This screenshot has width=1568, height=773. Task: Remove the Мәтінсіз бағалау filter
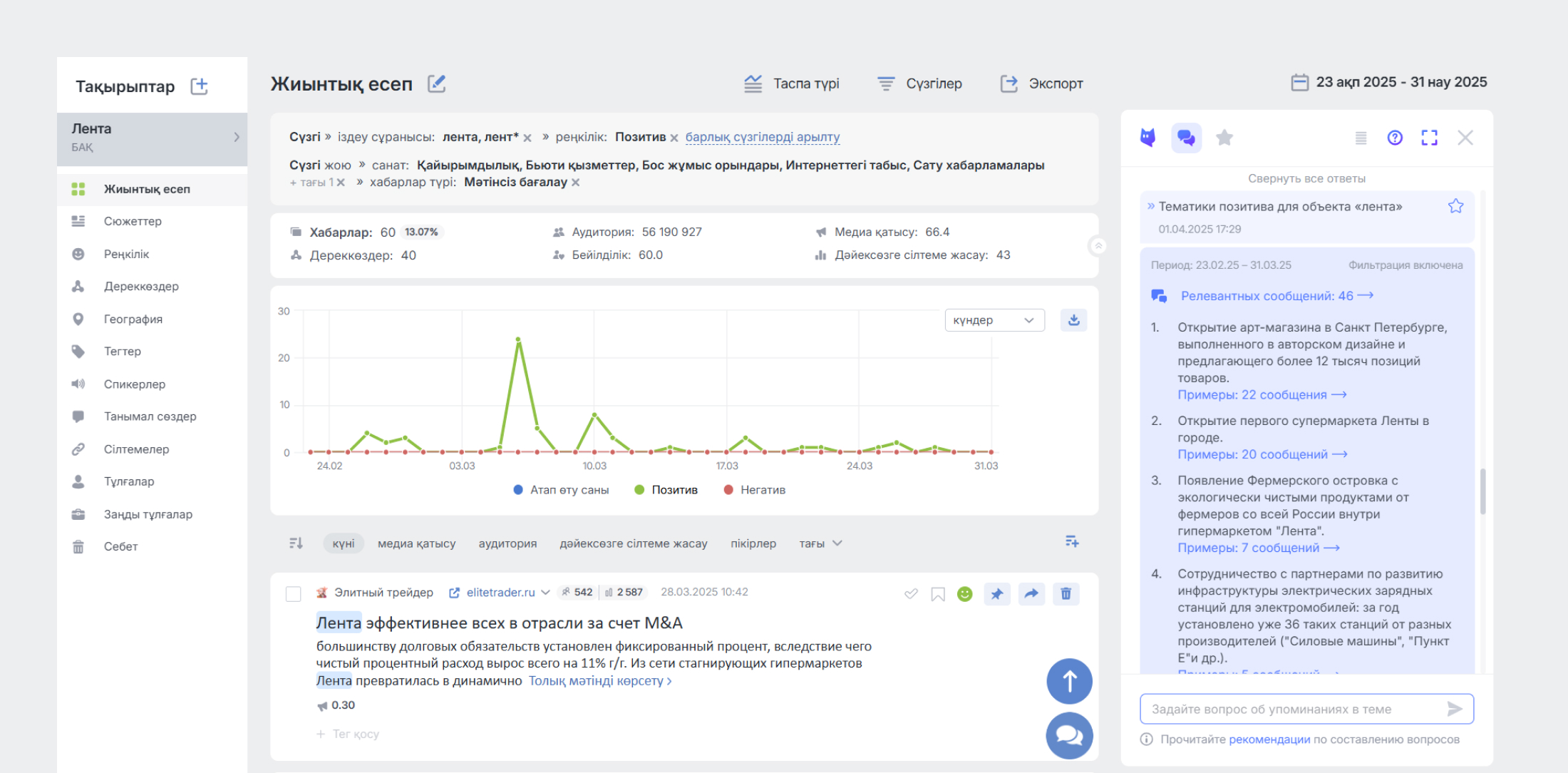coord(576,183)
